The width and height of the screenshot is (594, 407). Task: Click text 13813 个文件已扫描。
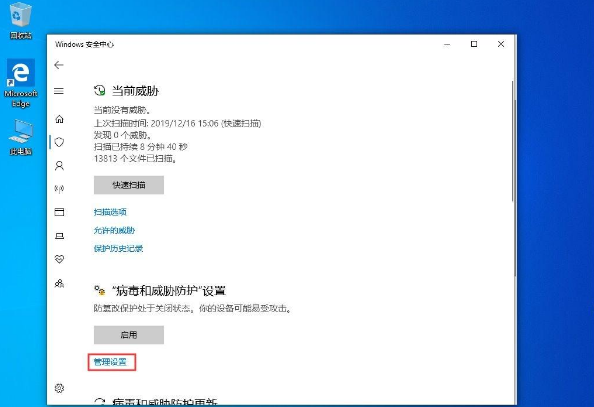click(136, 158)
